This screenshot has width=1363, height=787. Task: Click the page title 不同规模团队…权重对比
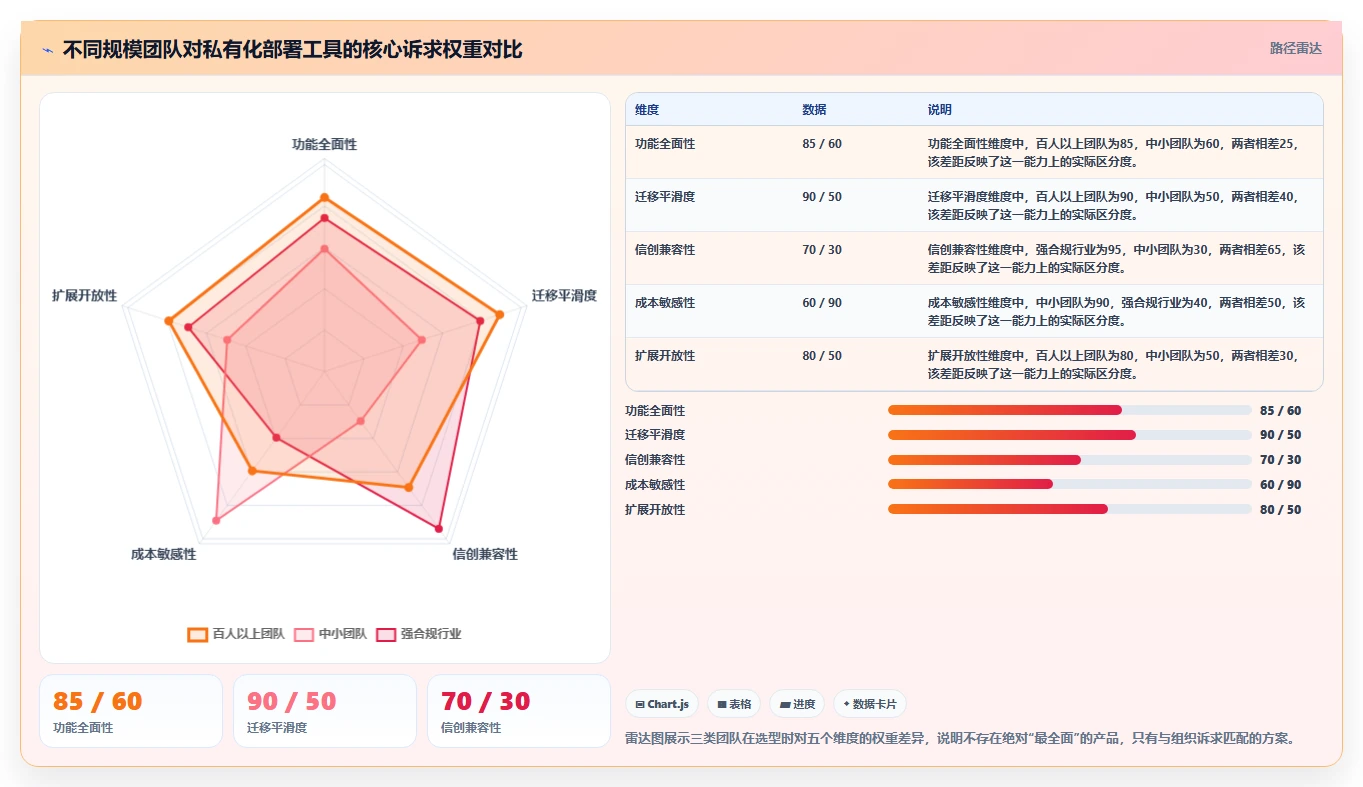click(x=292, y=50)
